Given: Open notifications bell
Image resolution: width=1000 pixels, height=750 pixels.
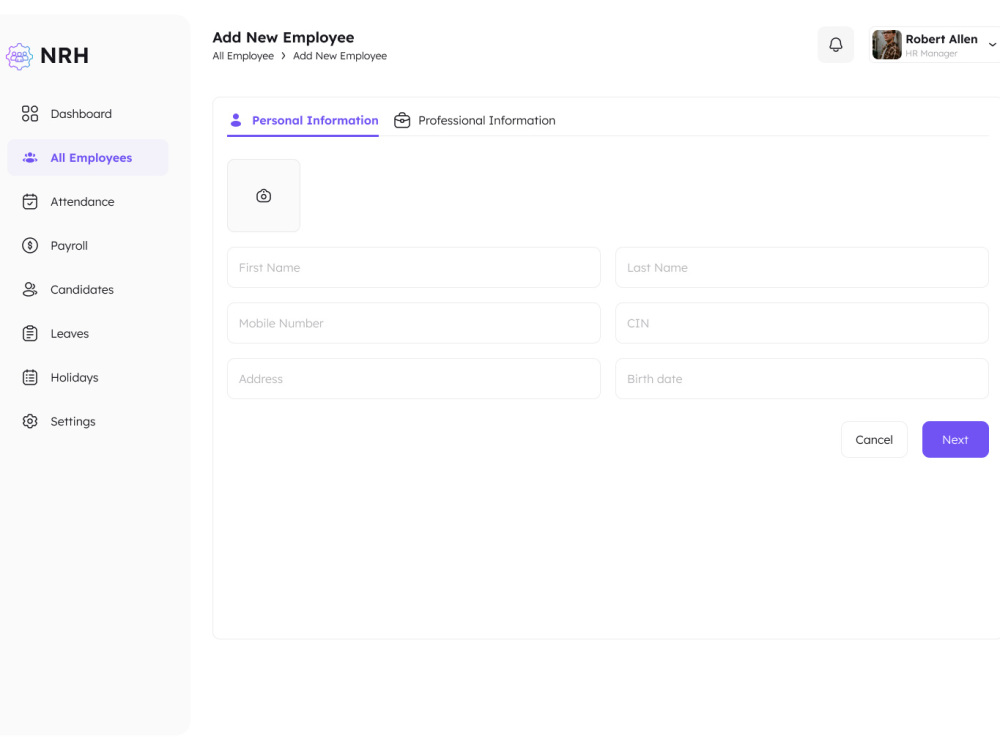Looking at the screenshot, I should 835,45.
